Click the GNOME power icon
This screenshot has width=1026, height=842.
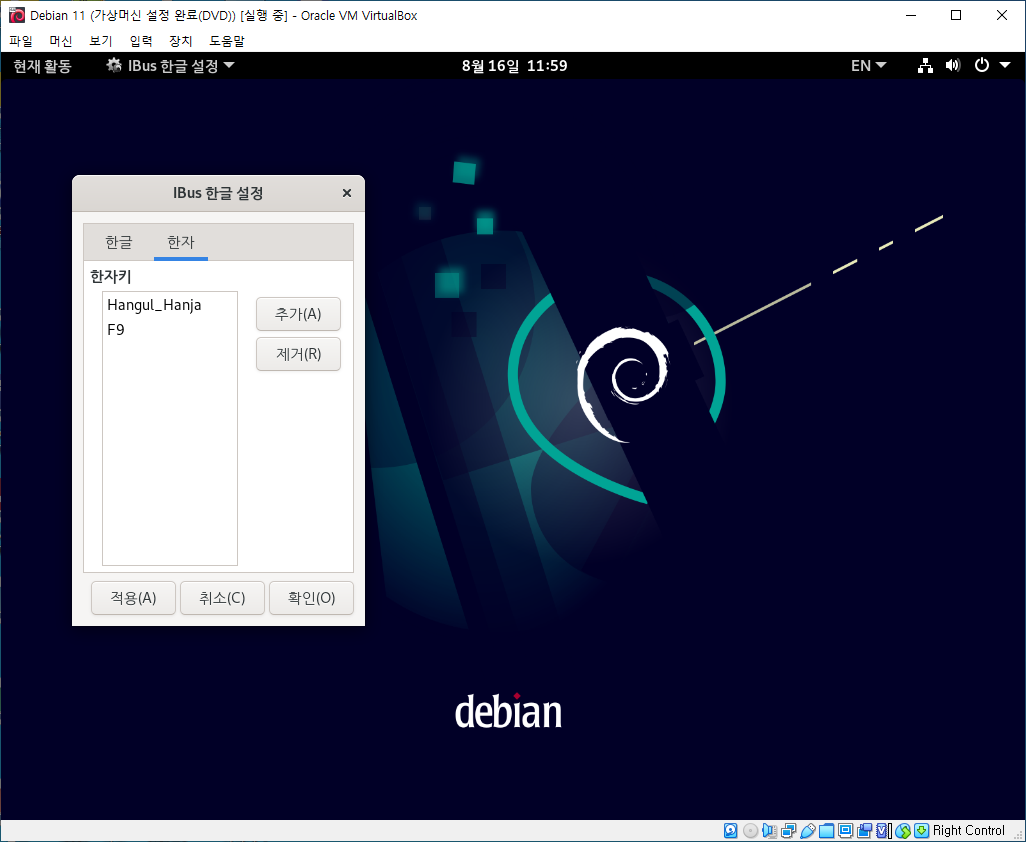982,65
